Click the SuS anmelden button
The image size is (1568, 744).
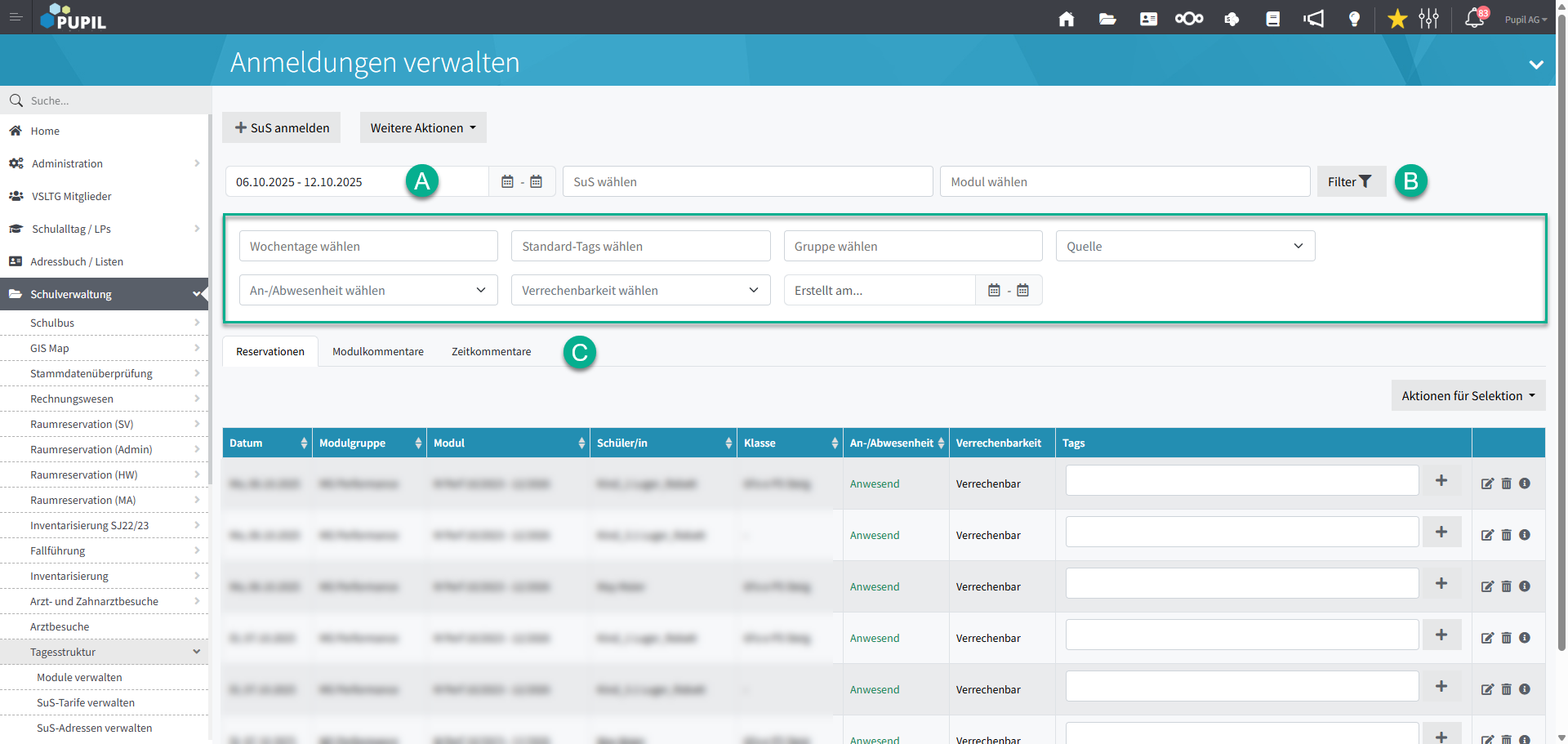(x=282, y=128)
